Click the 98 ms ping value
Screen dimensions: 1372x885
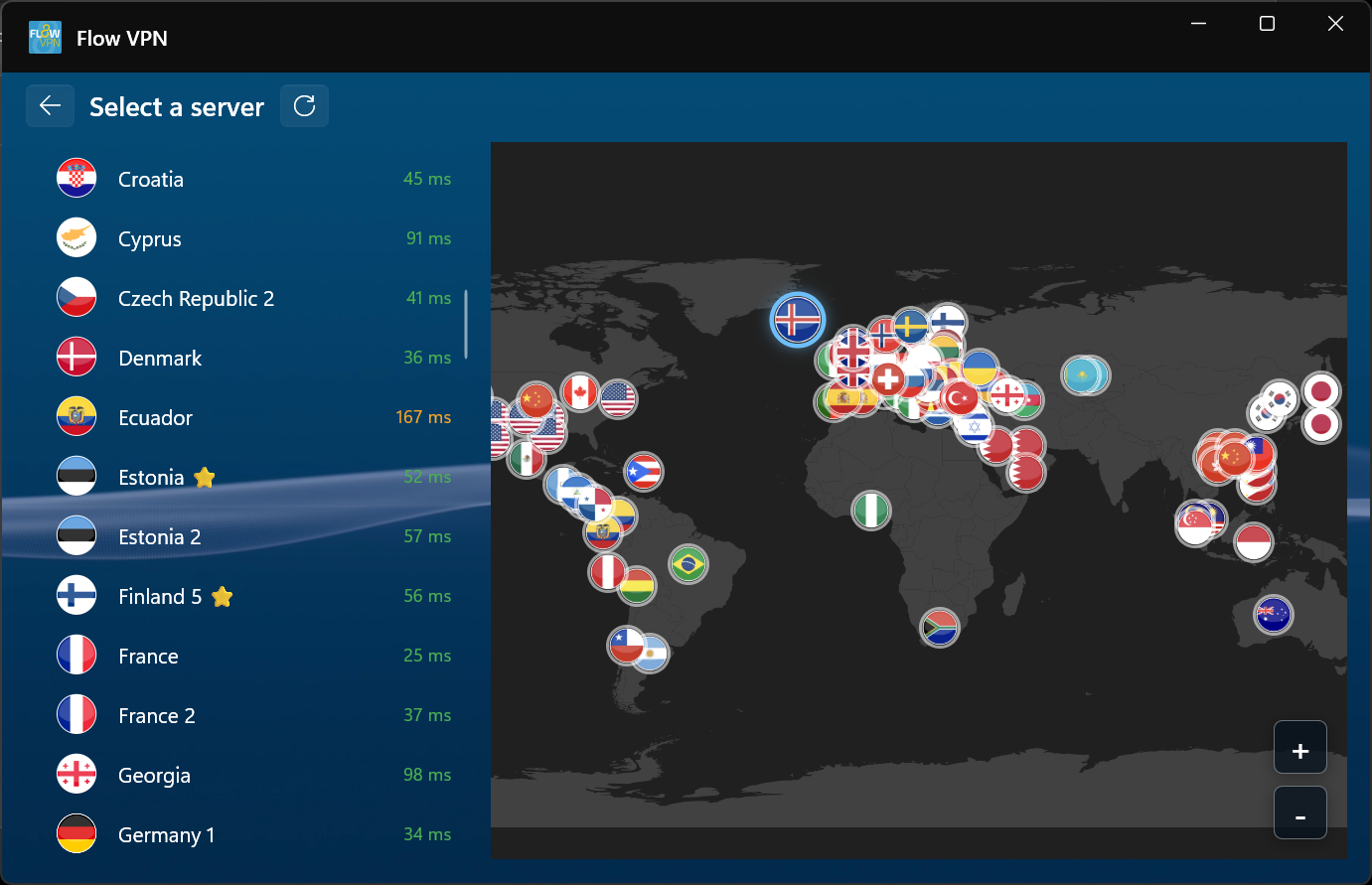(x=427, y=775)
